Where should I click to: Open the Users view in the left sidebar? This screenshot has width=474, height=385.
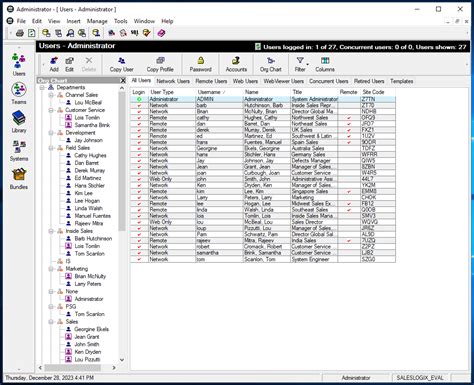click(x=19, y=65)
